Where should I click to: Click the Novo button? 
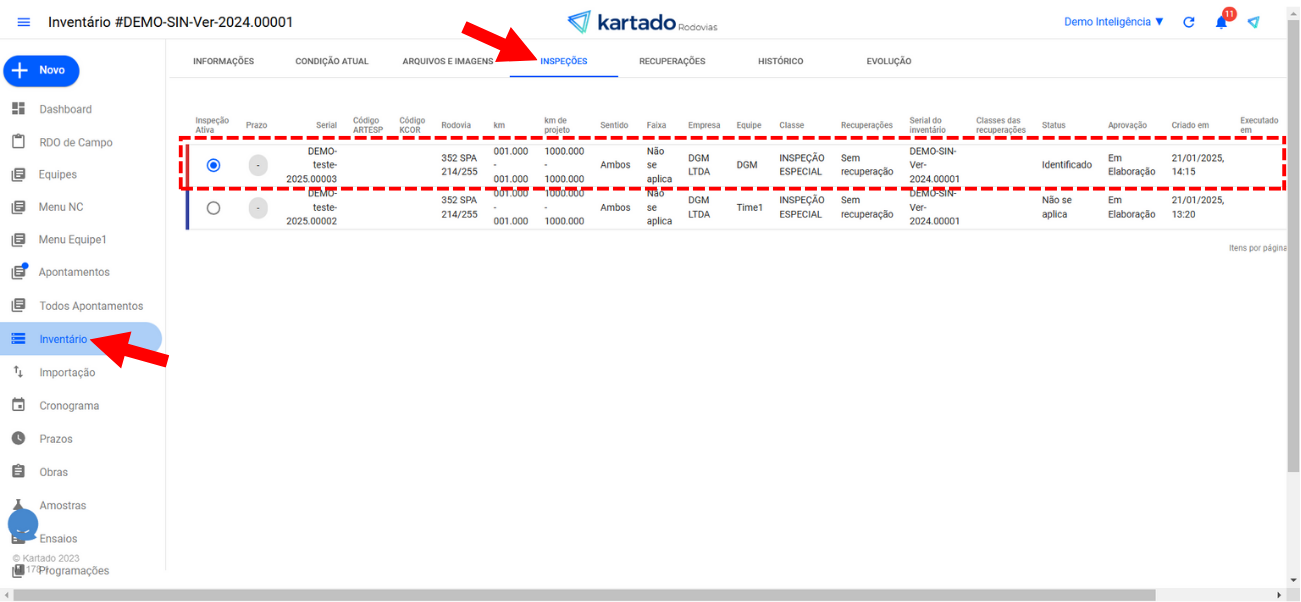(x=41, y=71)
